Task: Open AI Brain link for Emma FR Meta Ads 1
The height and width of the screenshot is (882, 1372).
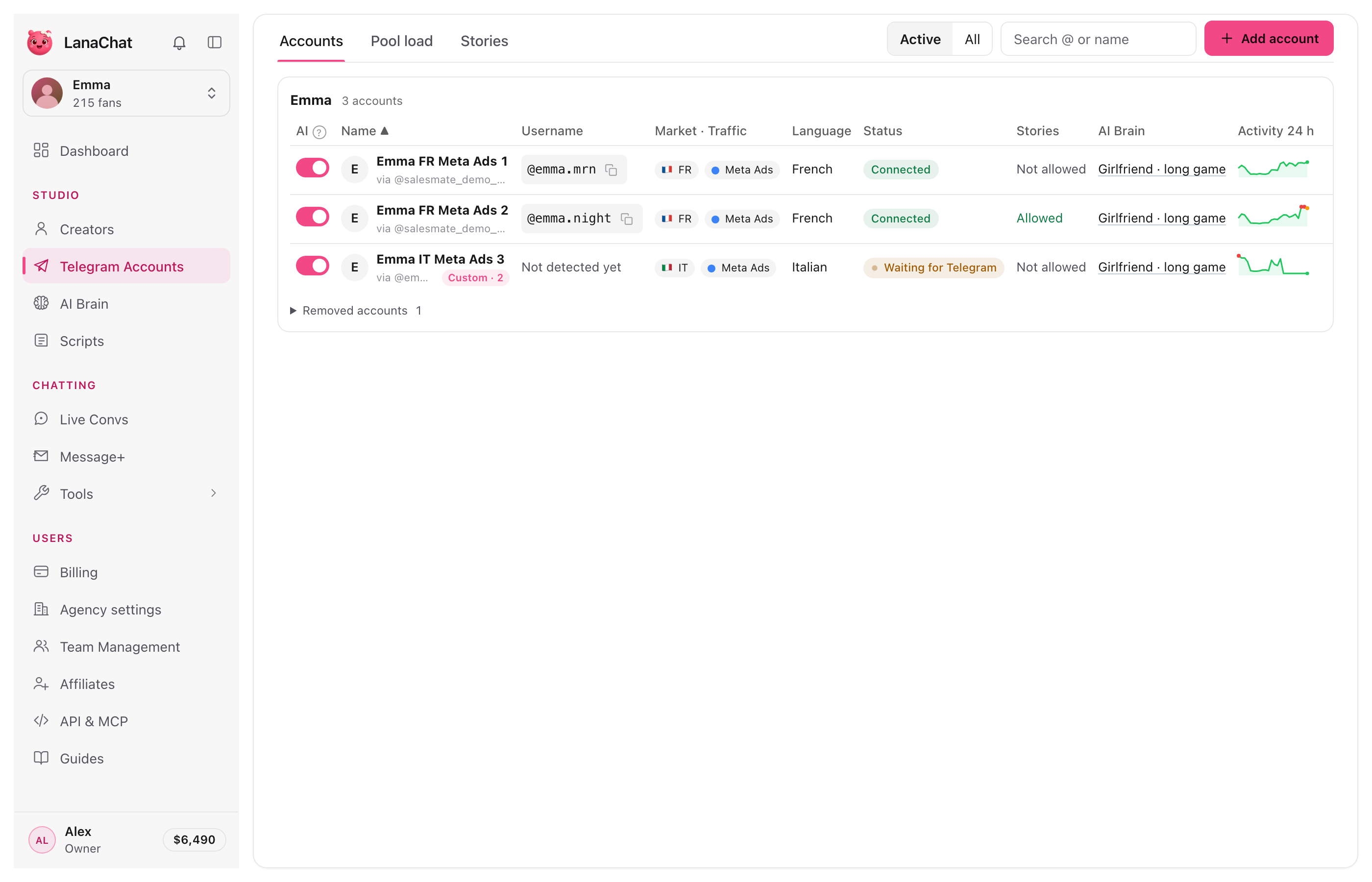Action: tap(1161, 170)
